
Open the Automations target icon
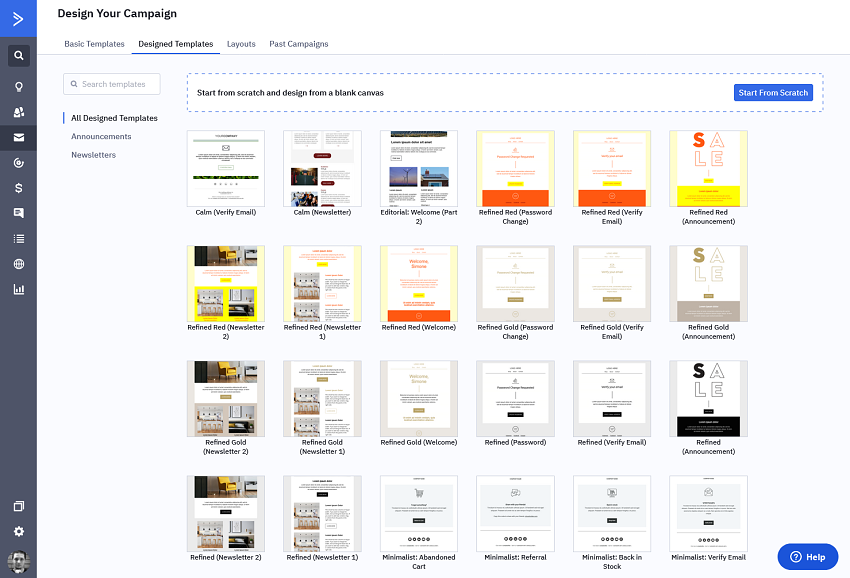(18, 163)
